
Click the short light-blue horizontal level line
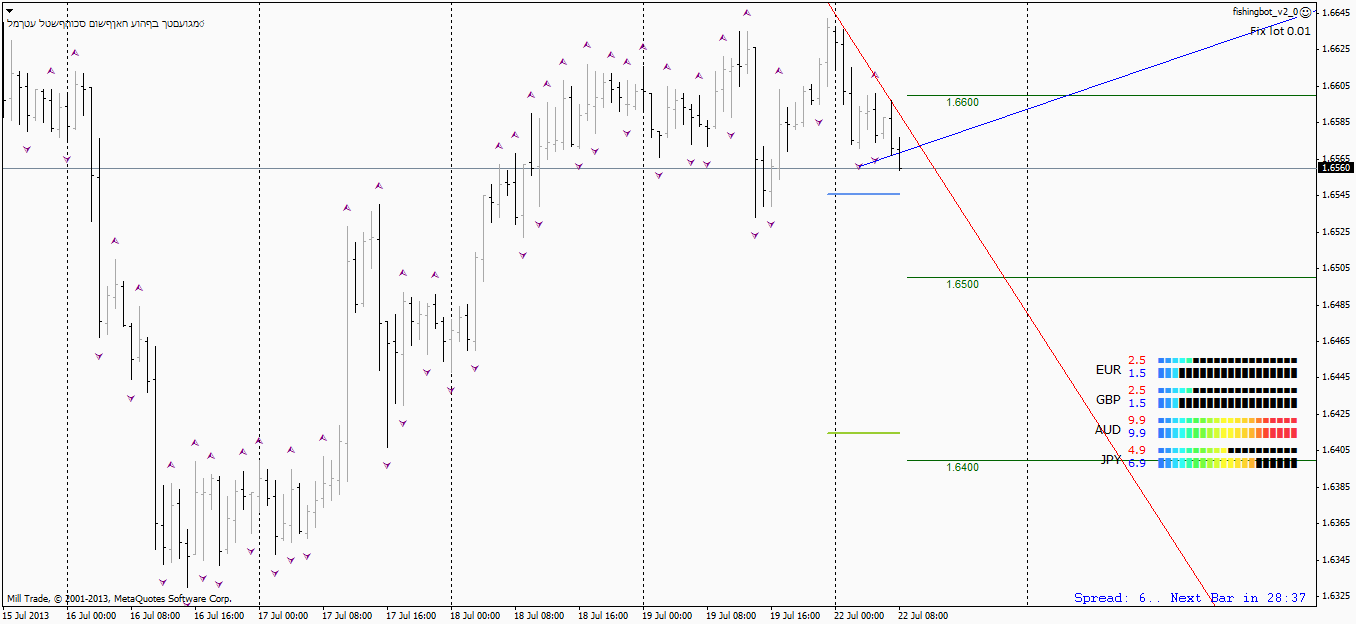click(864, 194)
